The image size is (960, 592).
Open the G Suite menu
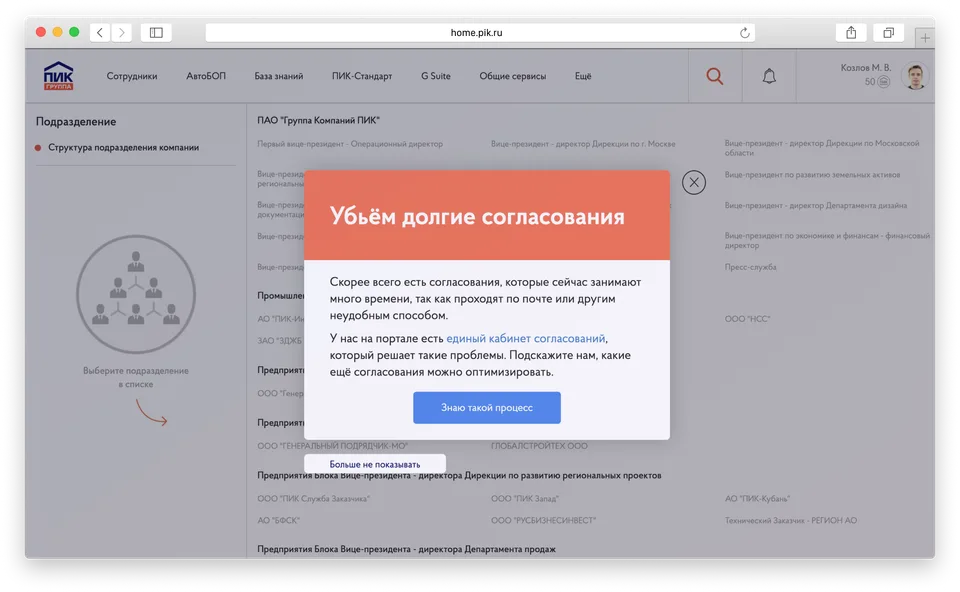[x=435, y=76]
